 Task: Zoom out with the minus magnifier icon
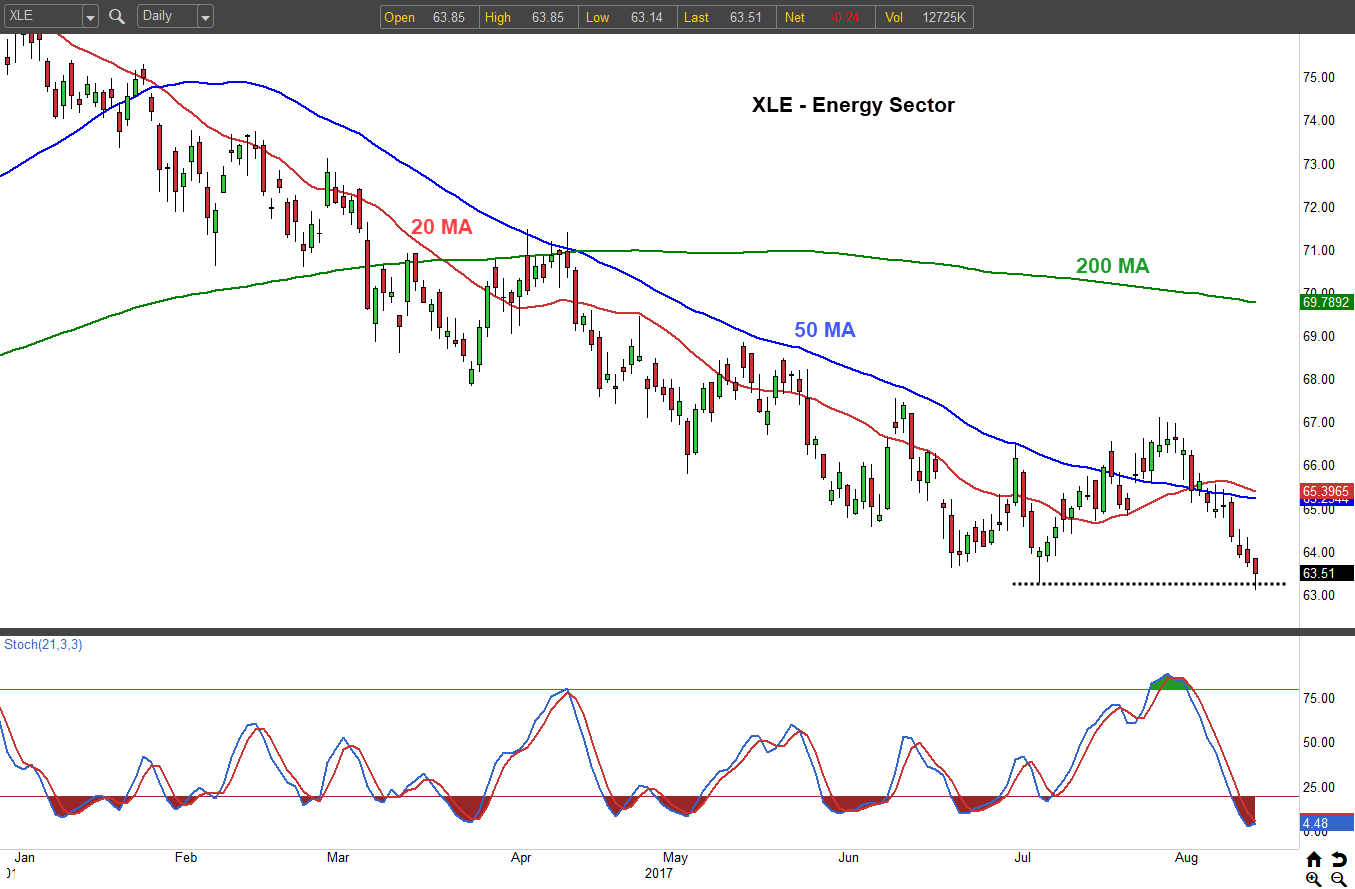1338,879
